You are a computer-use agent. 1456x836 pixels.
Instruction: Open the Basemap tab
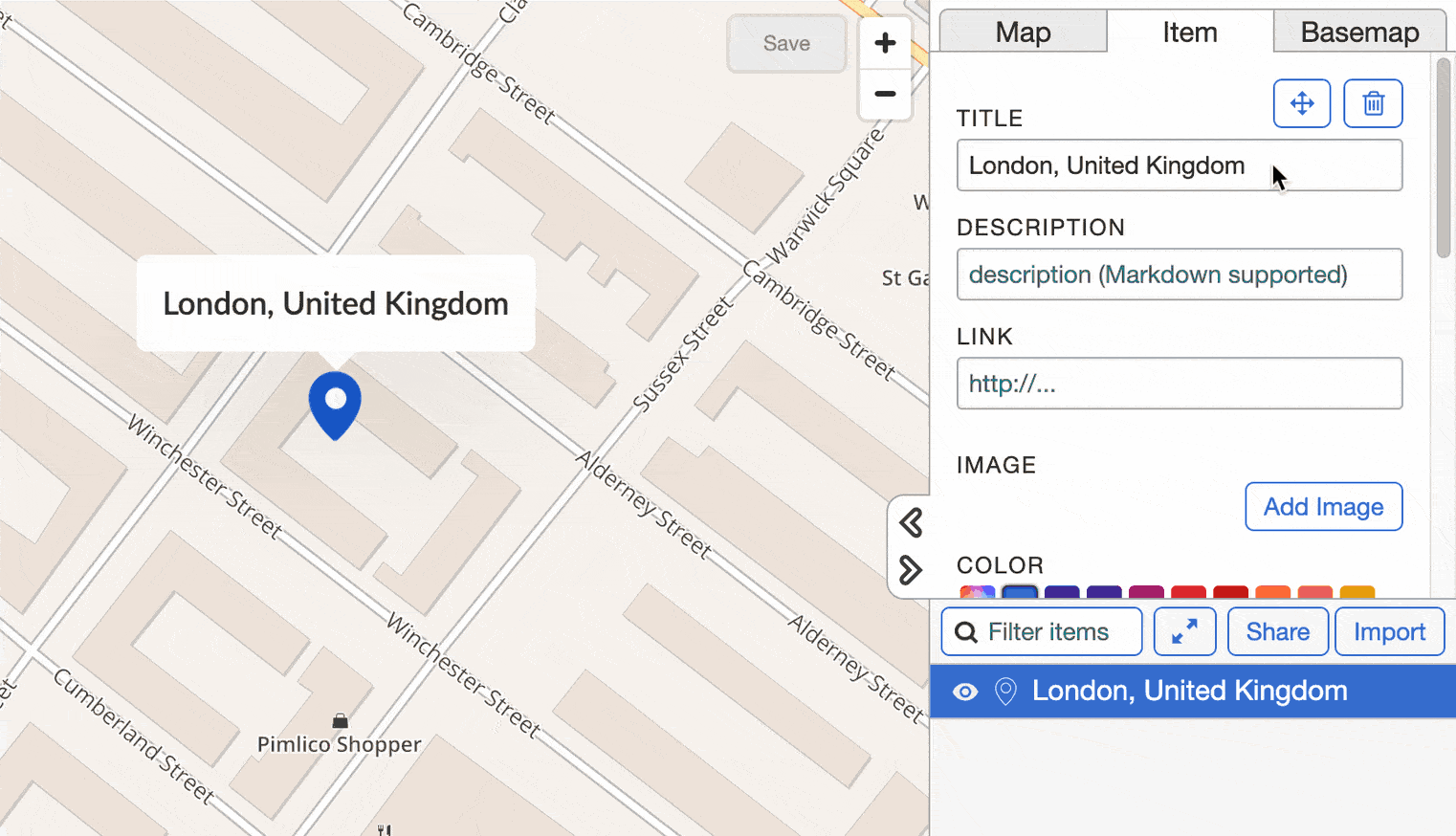click(1359, 33)
